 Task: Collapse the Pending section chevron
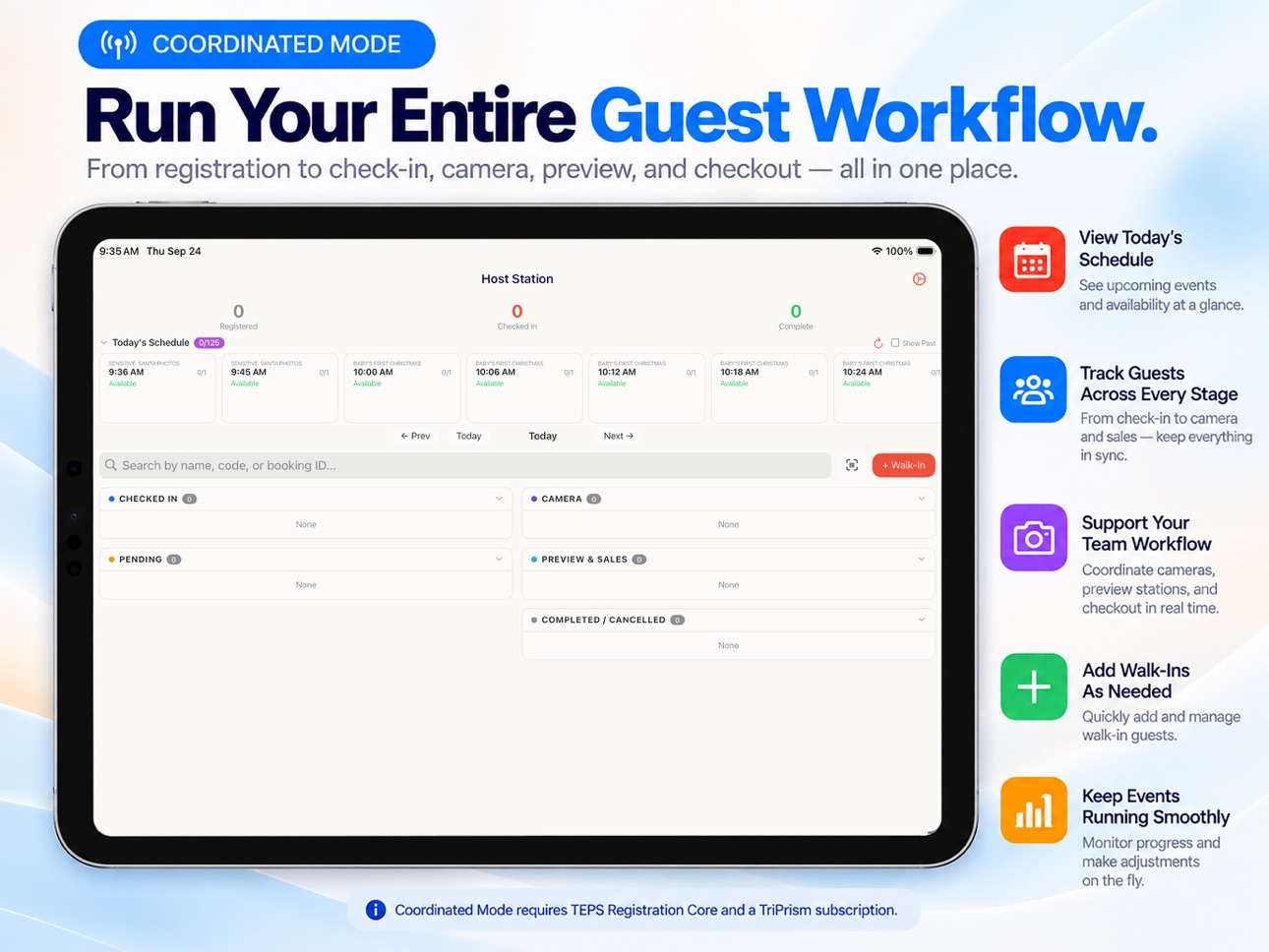coord(499,560)
